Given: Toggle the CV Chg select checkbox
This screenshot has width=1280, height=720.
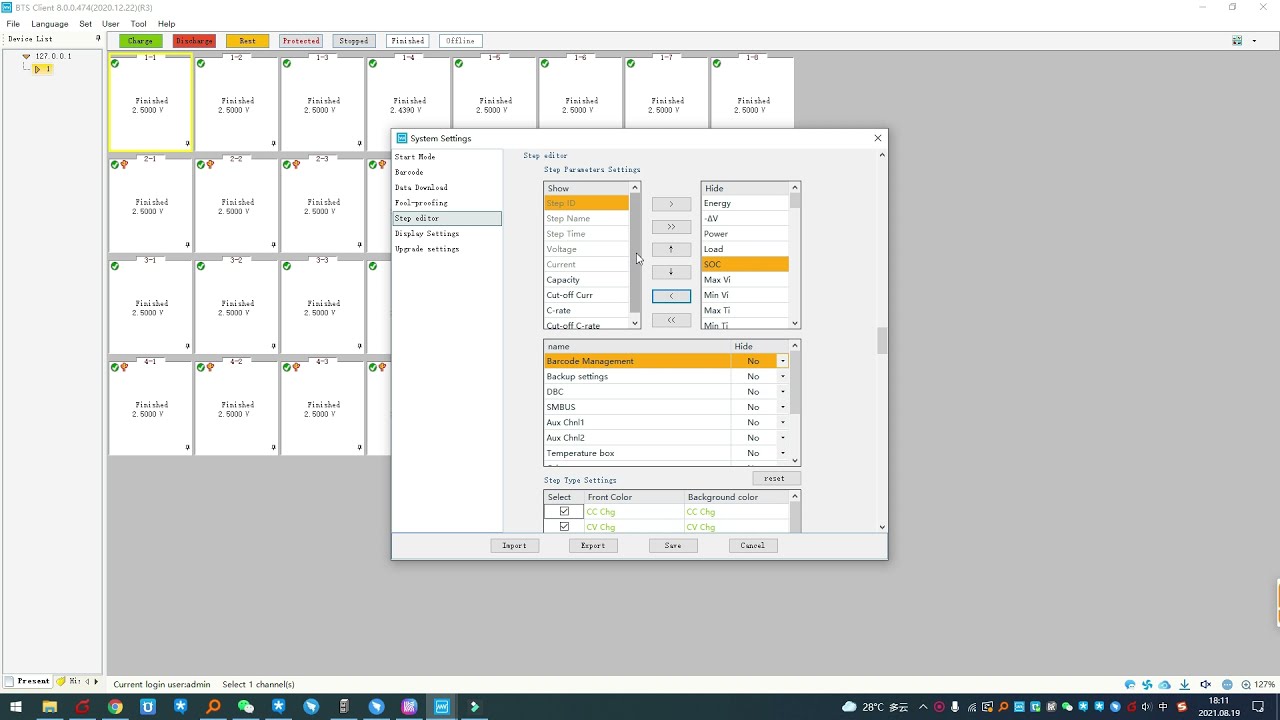Looking at the screenshot, I should (x=564, y=527).
